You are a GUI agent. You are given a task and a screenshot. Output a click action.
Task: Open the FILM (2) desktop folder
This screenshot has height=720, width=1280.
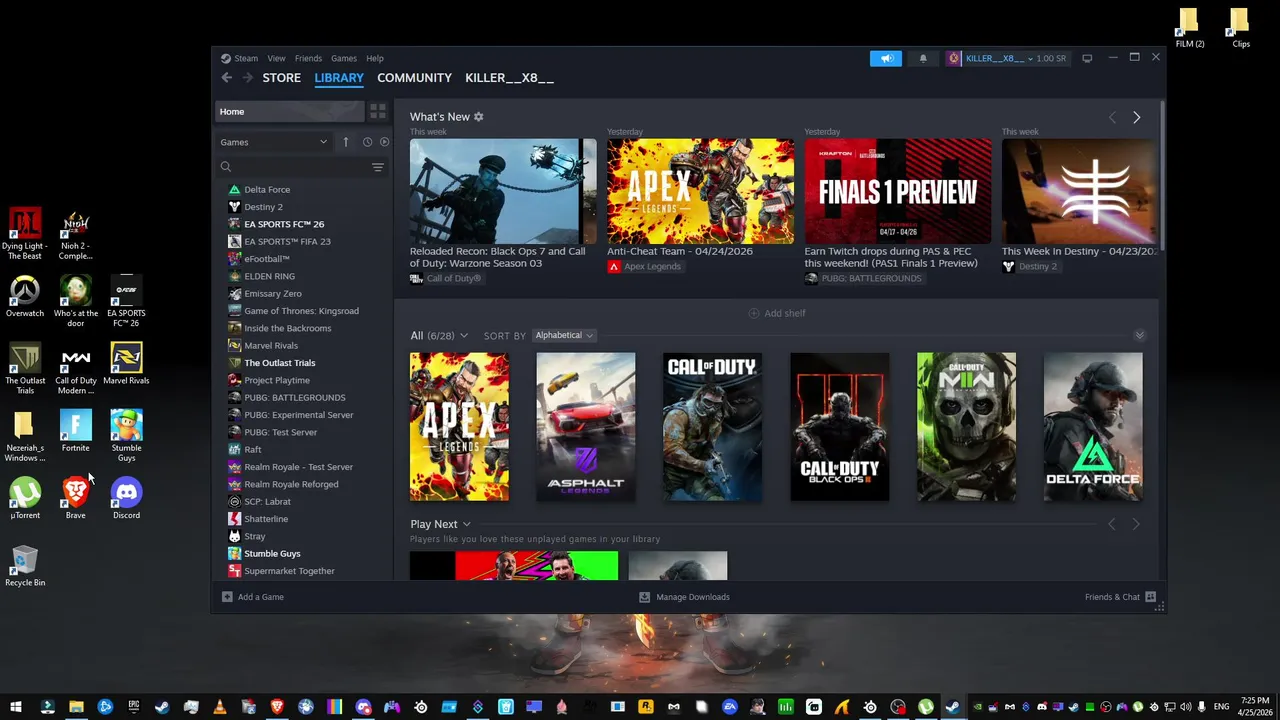click(x=1189, y=28)
